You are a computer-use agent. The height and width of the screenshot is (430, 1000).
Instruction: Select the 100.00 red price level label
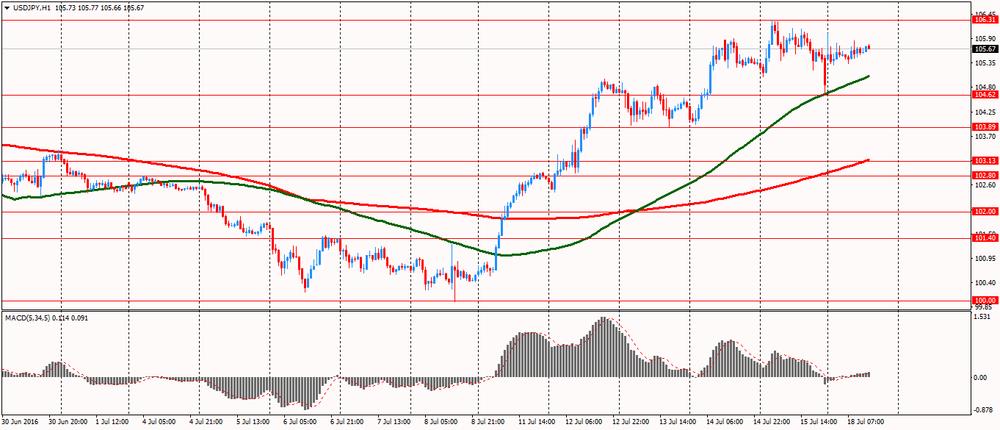point(985,300)
